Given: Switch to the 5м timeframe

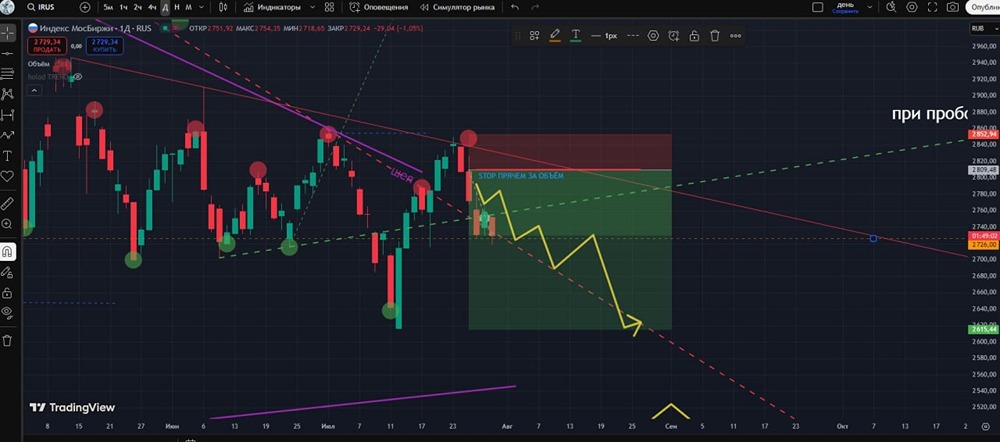Looking at the screenshot, I should [108, 8].
